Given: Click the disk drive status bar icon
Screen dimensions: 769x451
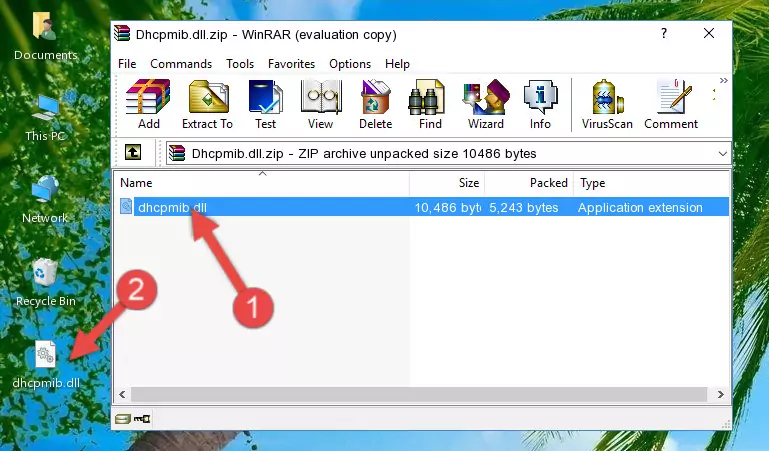Looking at the screenshot, I should coord(123,419).
